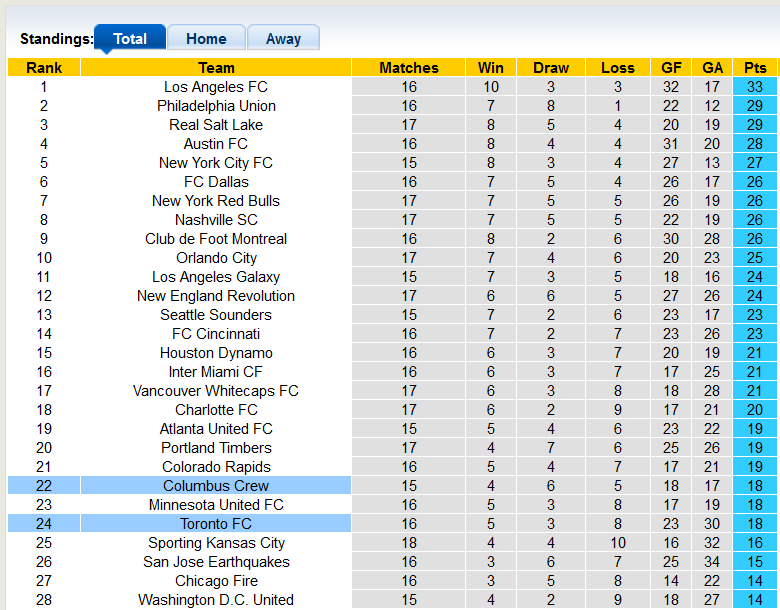Open Inter Miami CF team link
The image size is (780, 610).
point(216,372)
